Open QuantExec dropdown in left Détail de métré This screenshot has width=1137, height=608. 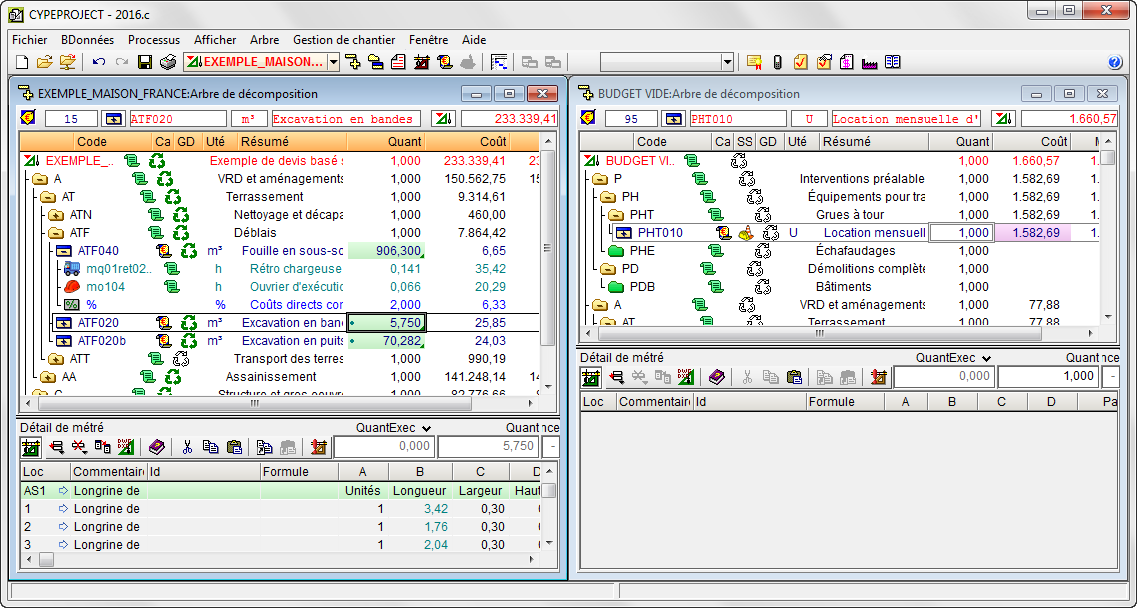tap(426, 428)
